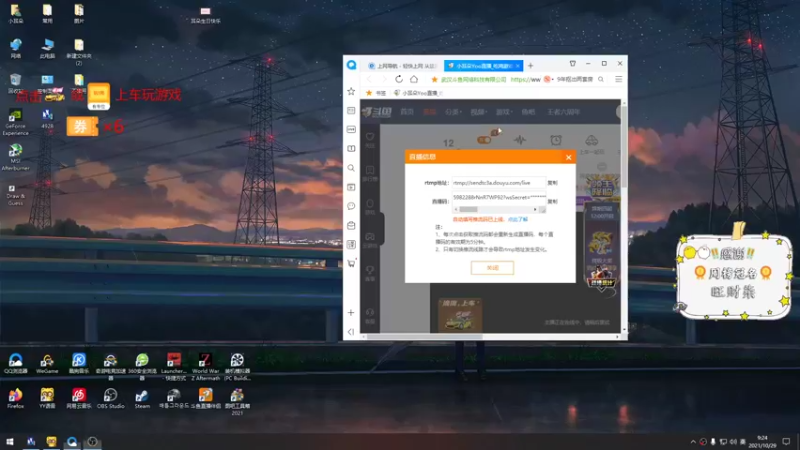This screenshot has width=800, height=450.
Task: Open the notification center icon
Action: click(x=786, y=442)
